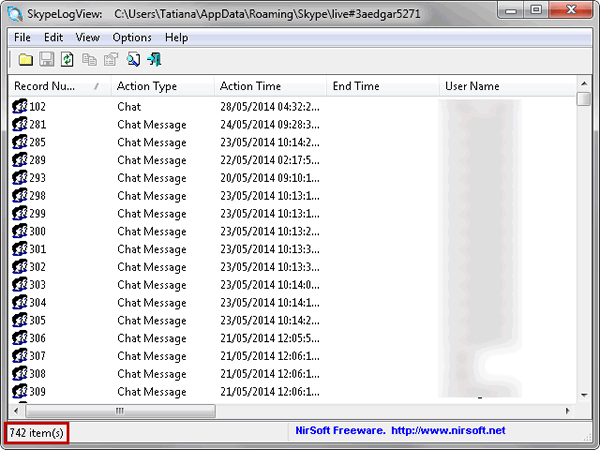Click the NirSoft Freeware status bar text
The image size is (600, 450).
tap(340, 430)
